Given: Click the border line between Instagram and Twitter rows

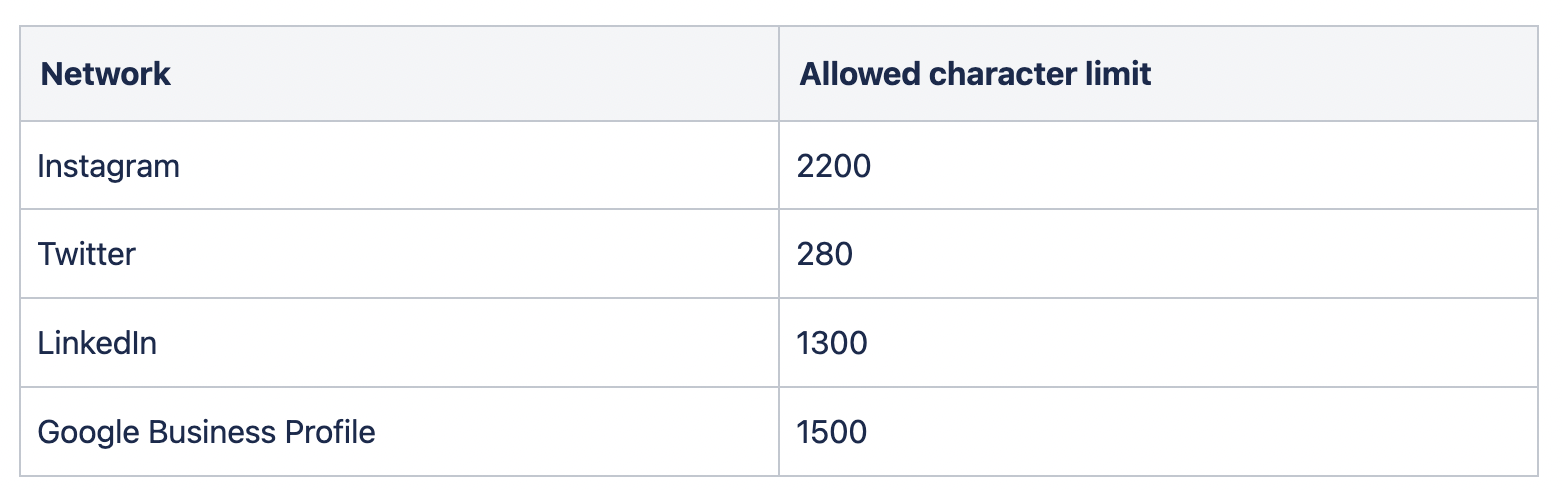Looking at the screenshot, I should [779, 209].
